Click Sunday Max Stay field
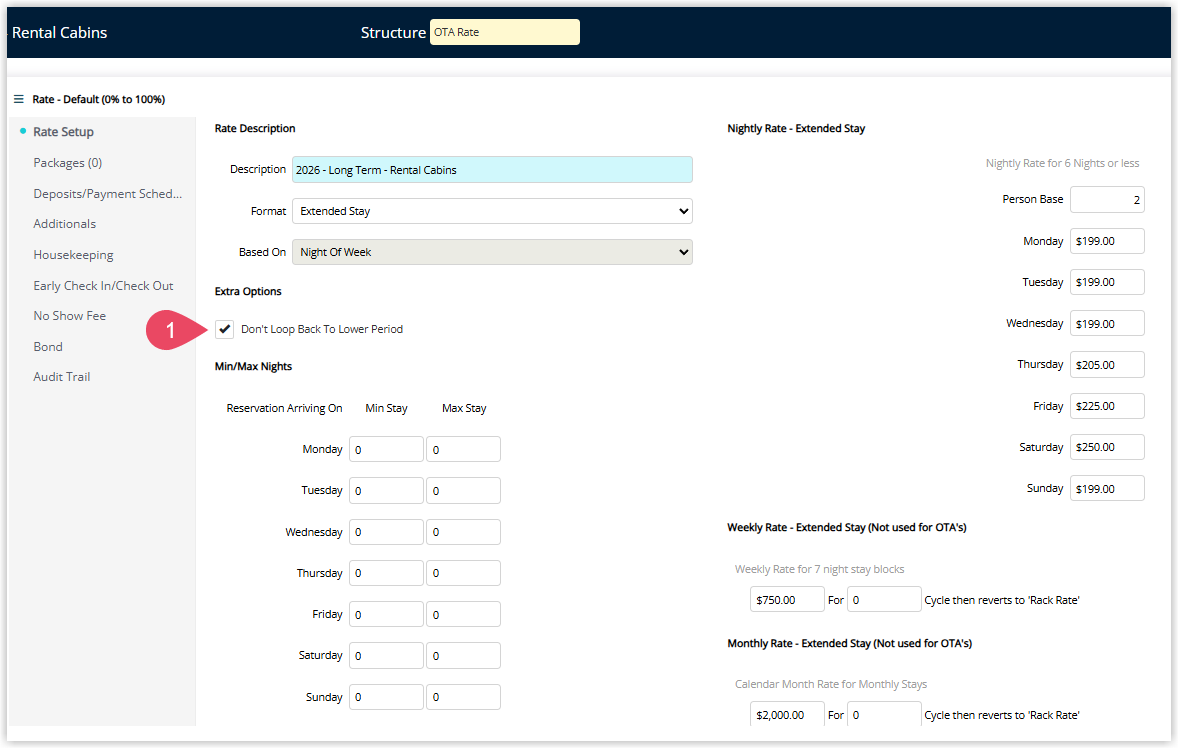Screen dimensions: 1179x749 click(463, 697)
